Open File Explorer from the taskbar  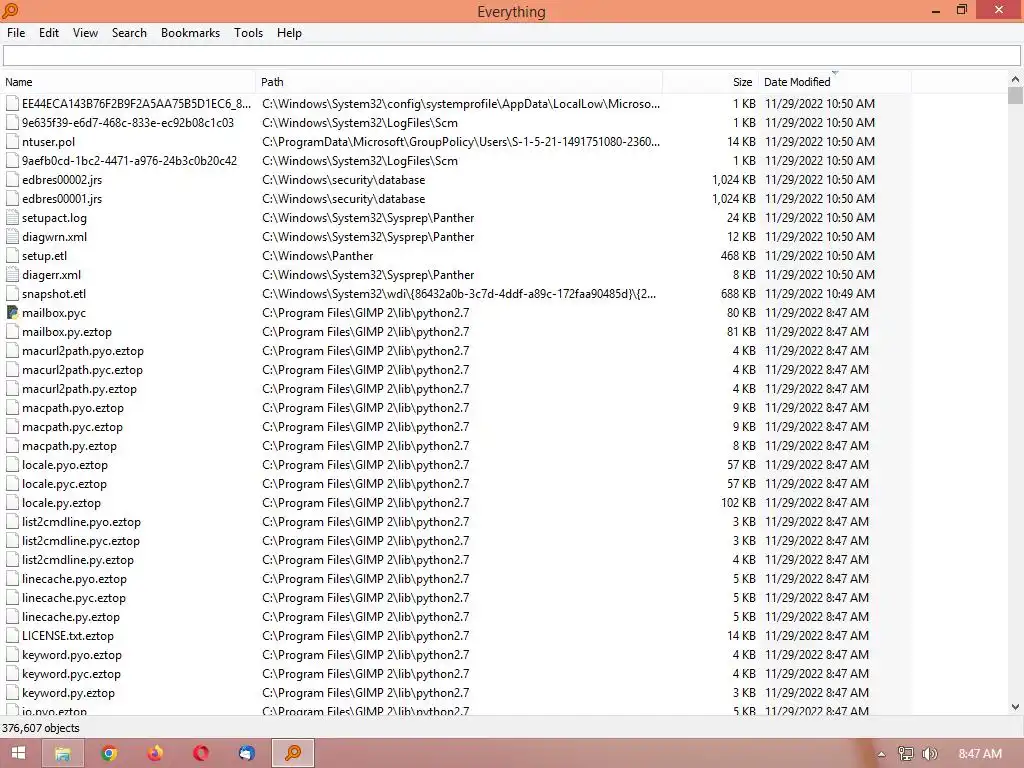click(x=63, y=753)
